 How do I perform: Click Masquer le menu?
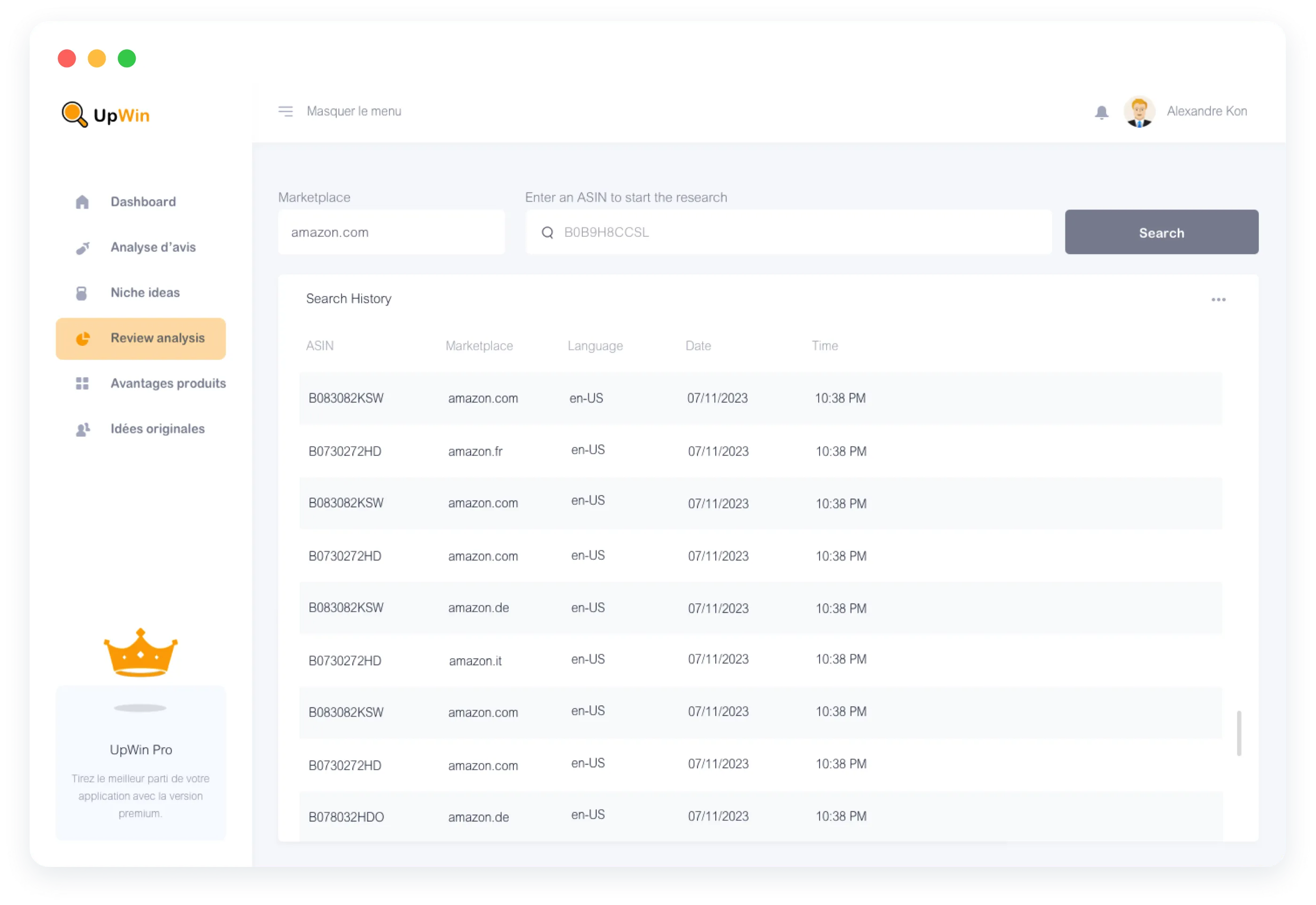click(x=354, y=111)
